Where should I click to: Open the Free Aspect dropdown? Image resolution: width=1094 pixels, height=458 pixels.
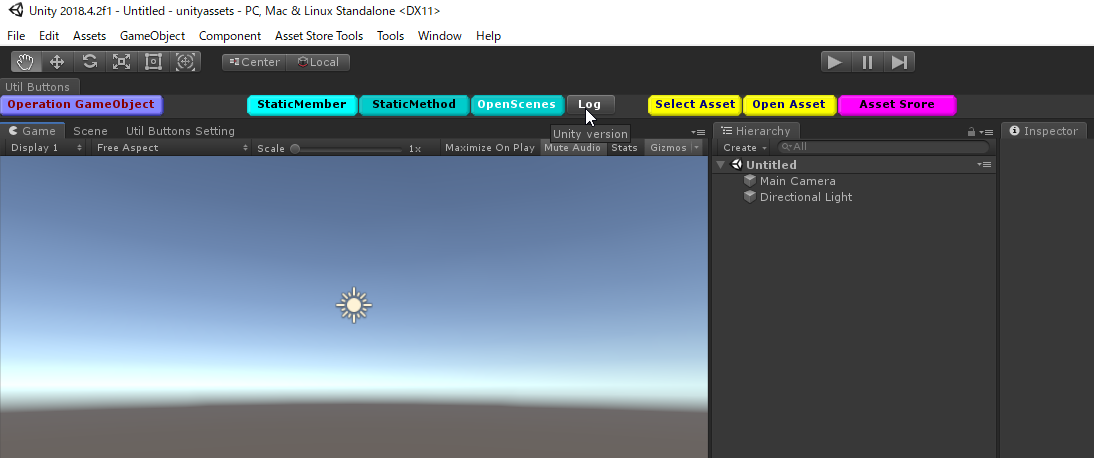coord(172,147)
